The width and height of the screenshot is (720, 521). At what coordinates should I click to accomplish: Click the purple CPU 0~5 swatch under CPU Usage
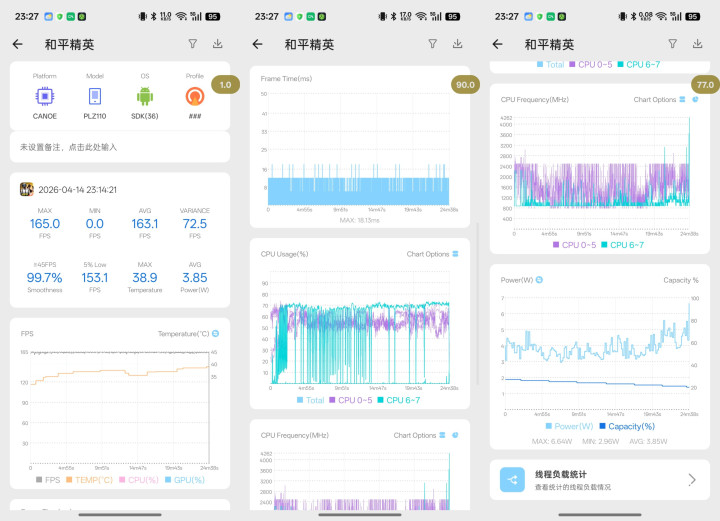[332, 400]
